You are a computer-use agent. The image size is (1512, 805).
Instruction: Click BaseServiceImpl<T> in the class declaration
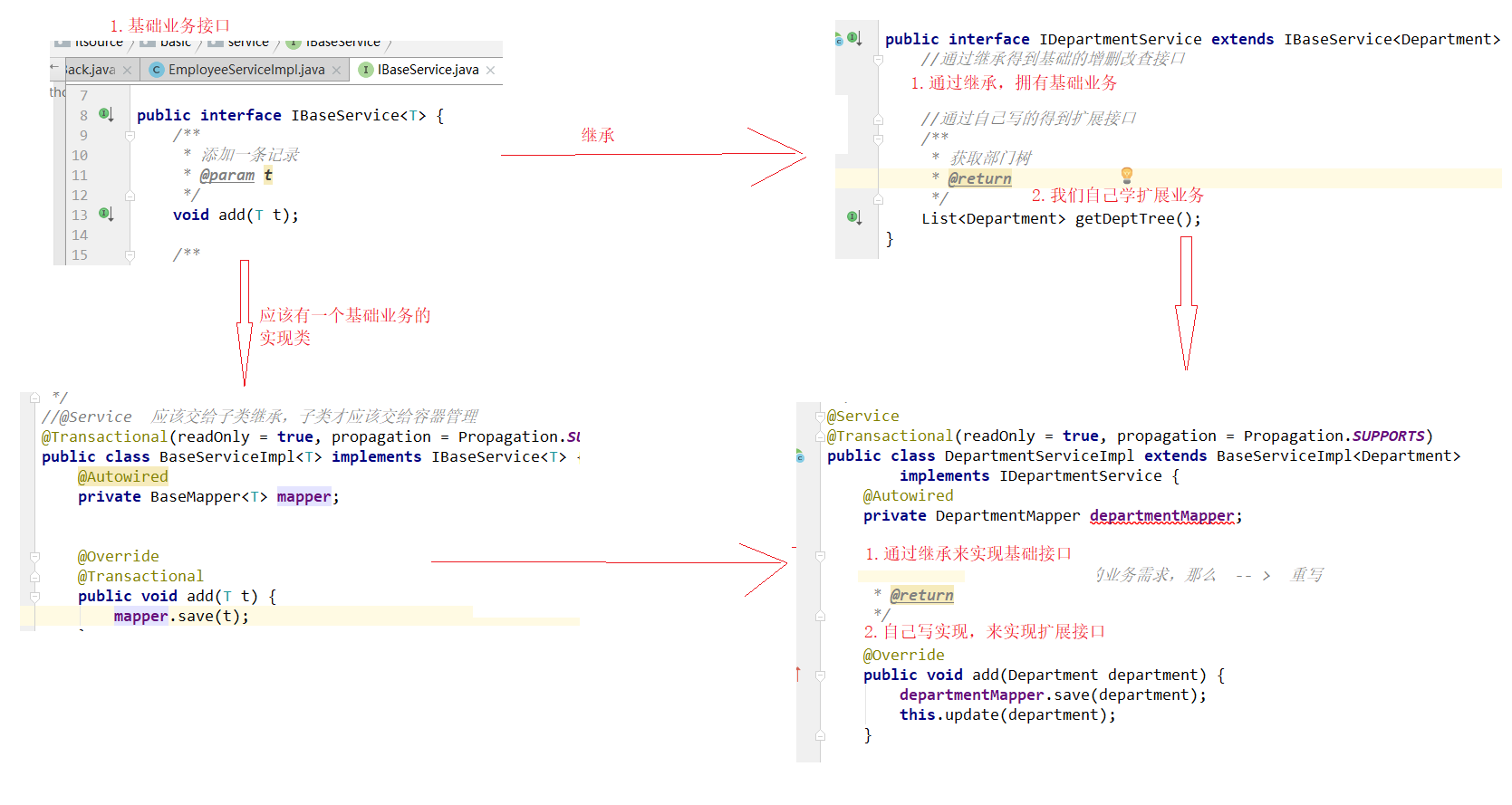240,456
